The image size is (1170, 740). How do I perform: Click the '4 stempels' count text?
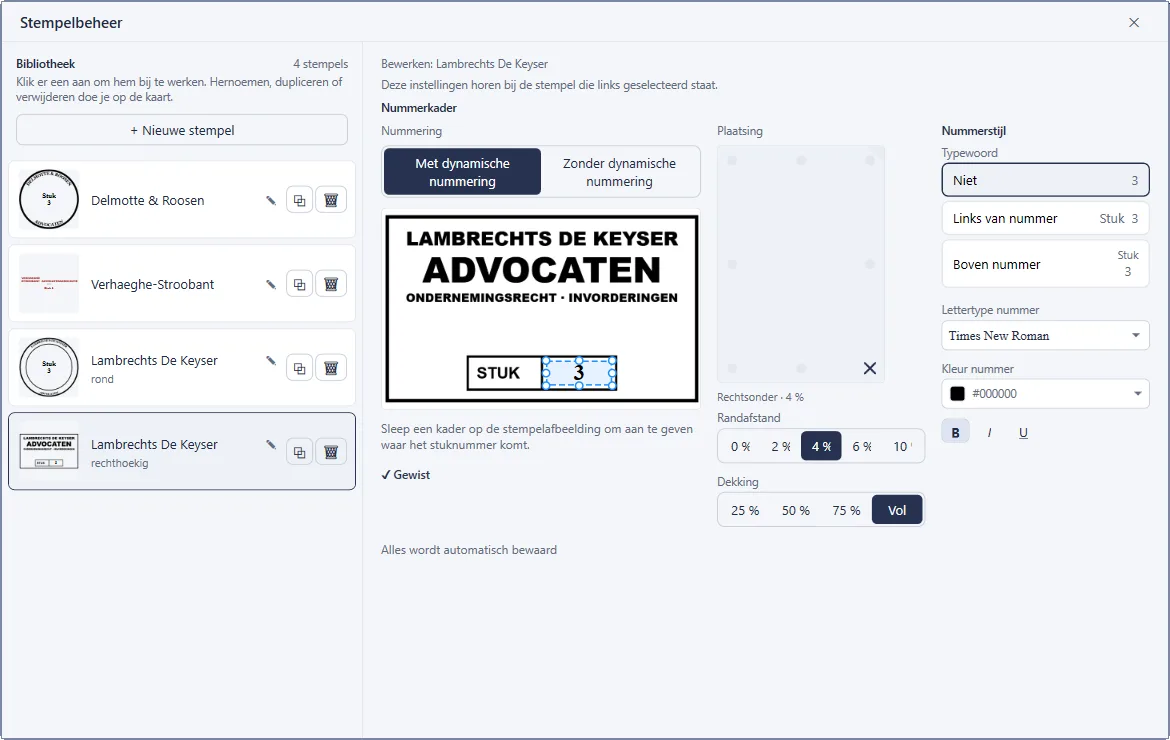(321, 64)
